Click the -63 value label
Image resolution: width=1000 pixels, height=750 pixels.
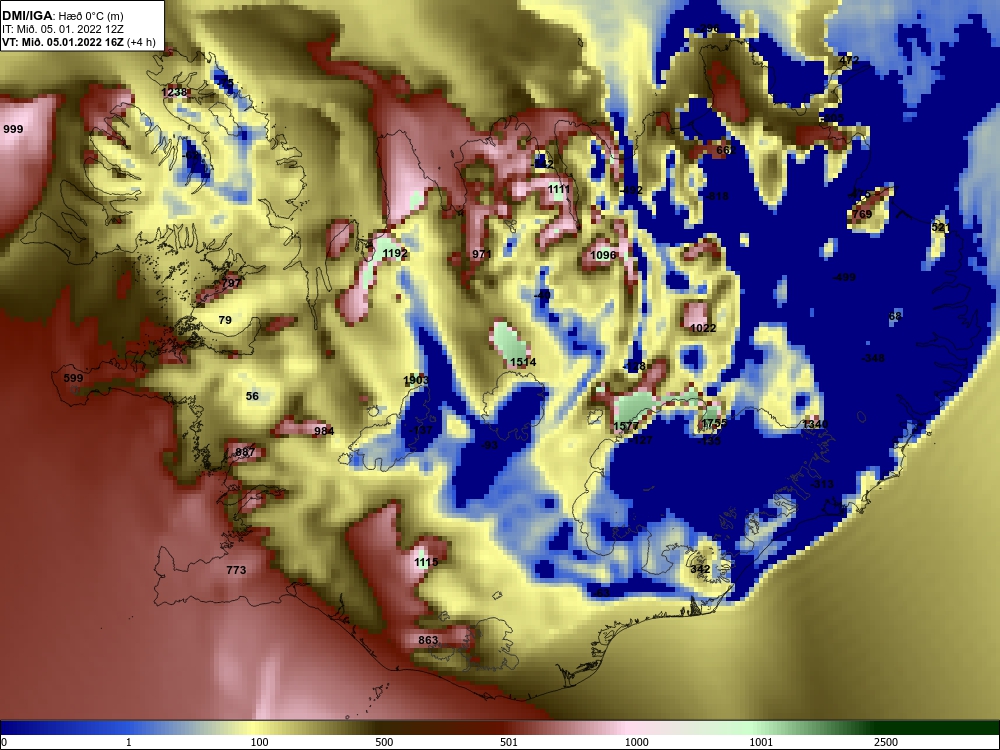tap(601, 594)
